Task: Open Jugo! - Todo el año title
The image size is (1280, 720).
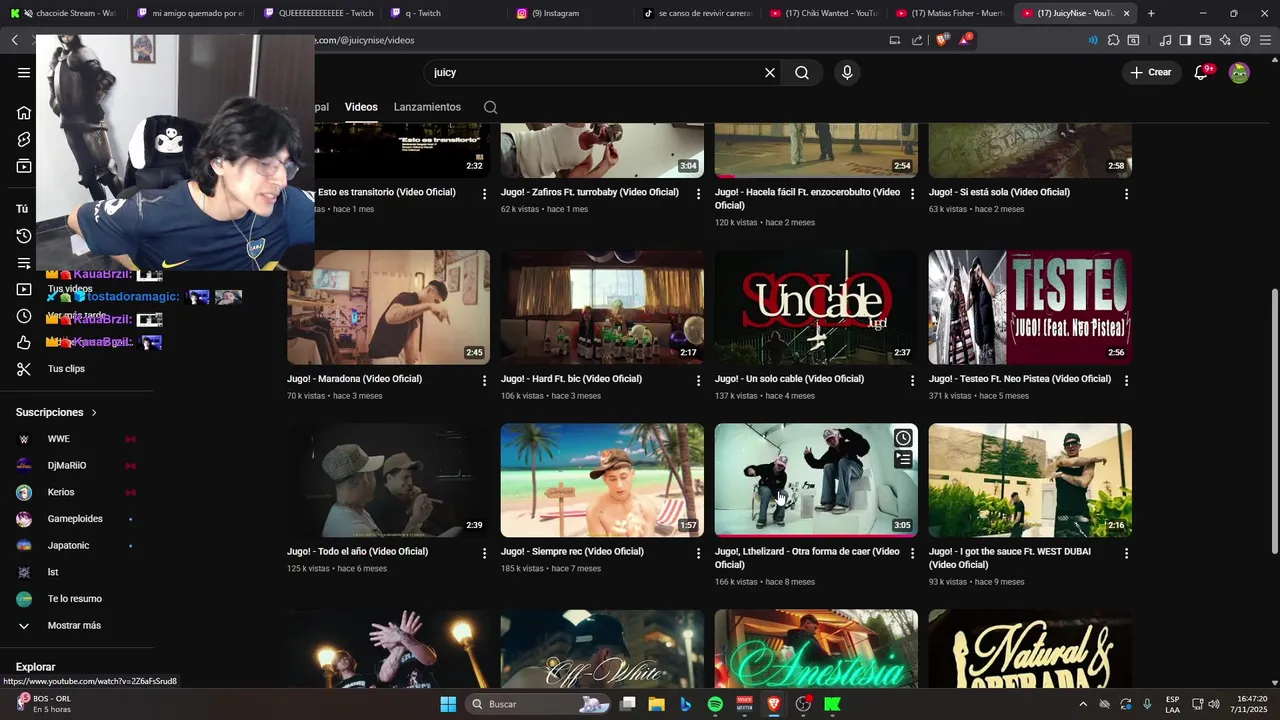Action: coord(357,552)
